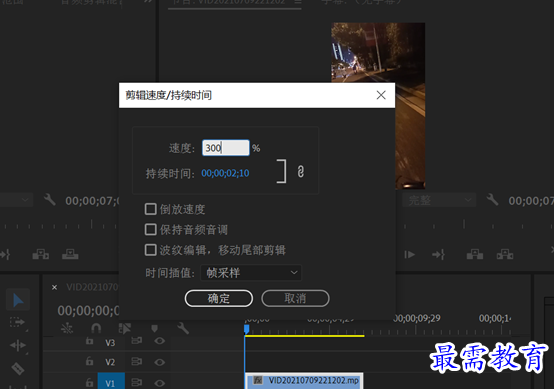Click the timeline playhead marker

[x=247, y=329]
